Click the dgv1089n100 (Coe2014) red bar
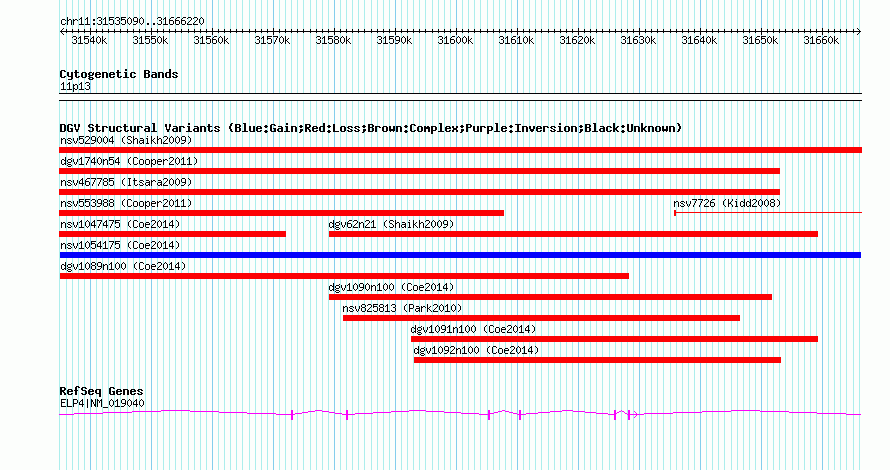The image size is (890, 470). [x=344, y=276]
